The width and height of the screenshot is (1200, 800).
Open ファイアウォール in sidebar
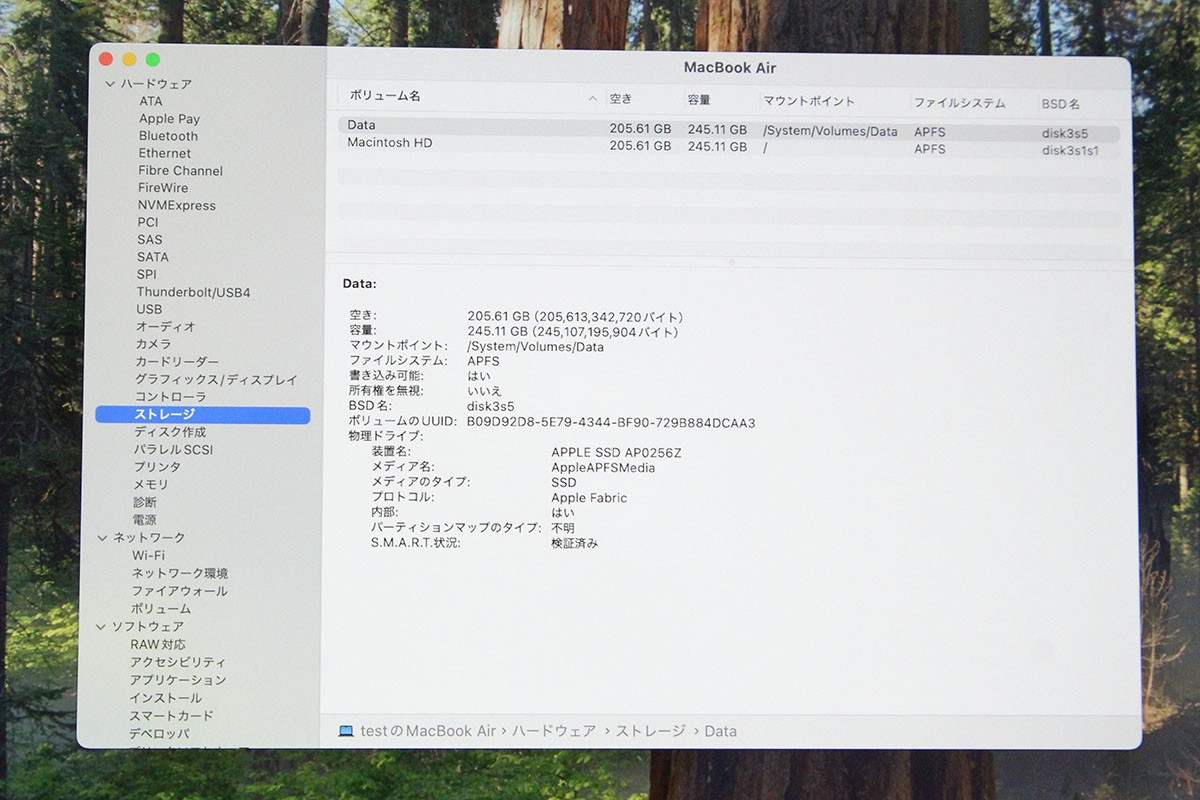tap(179, 591)
